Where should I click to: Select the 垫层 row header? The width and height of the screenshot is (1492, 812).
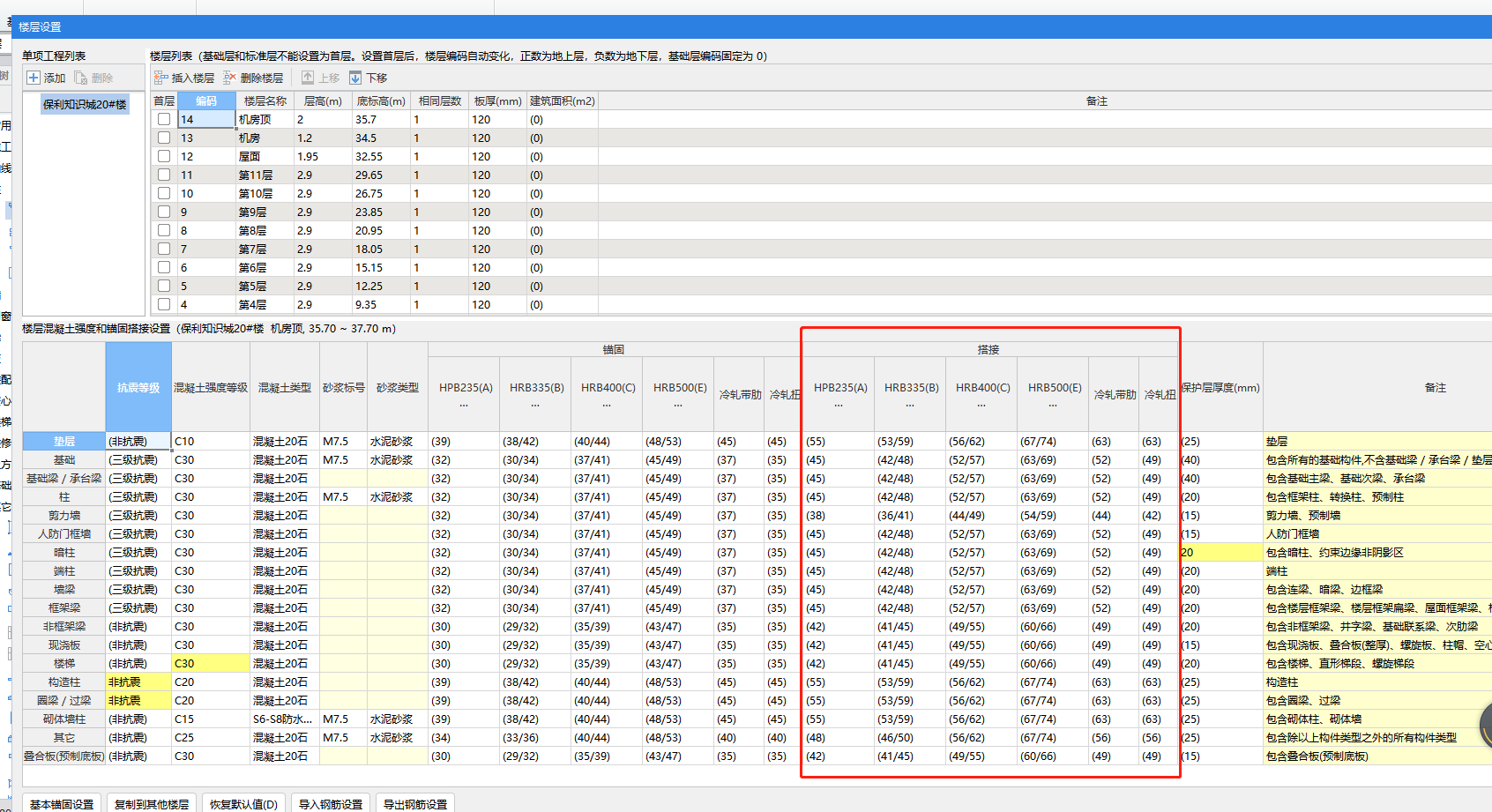pos(64,441)
